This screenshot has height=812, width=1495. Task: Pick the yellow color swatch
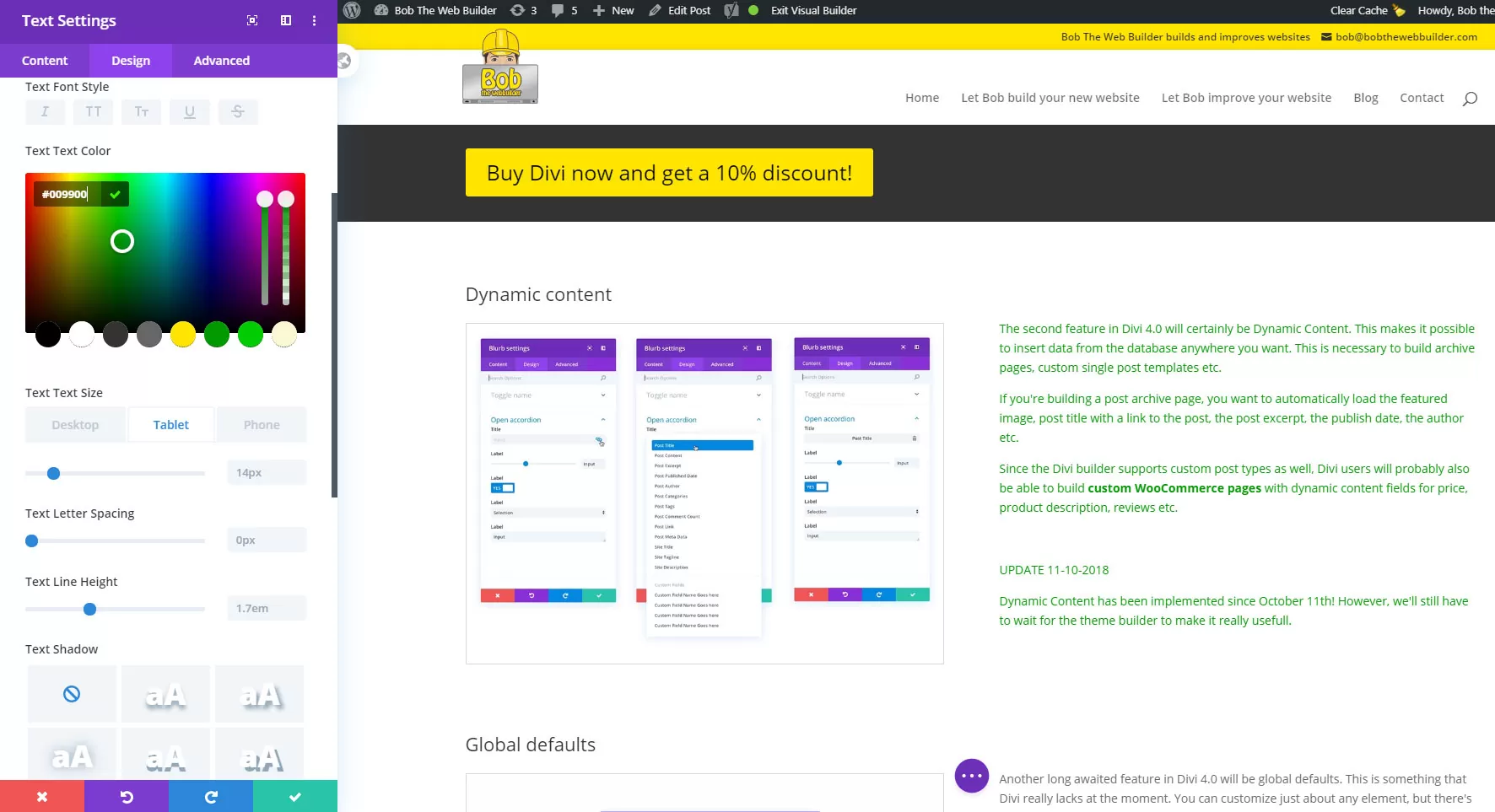[x=183, y=334]
